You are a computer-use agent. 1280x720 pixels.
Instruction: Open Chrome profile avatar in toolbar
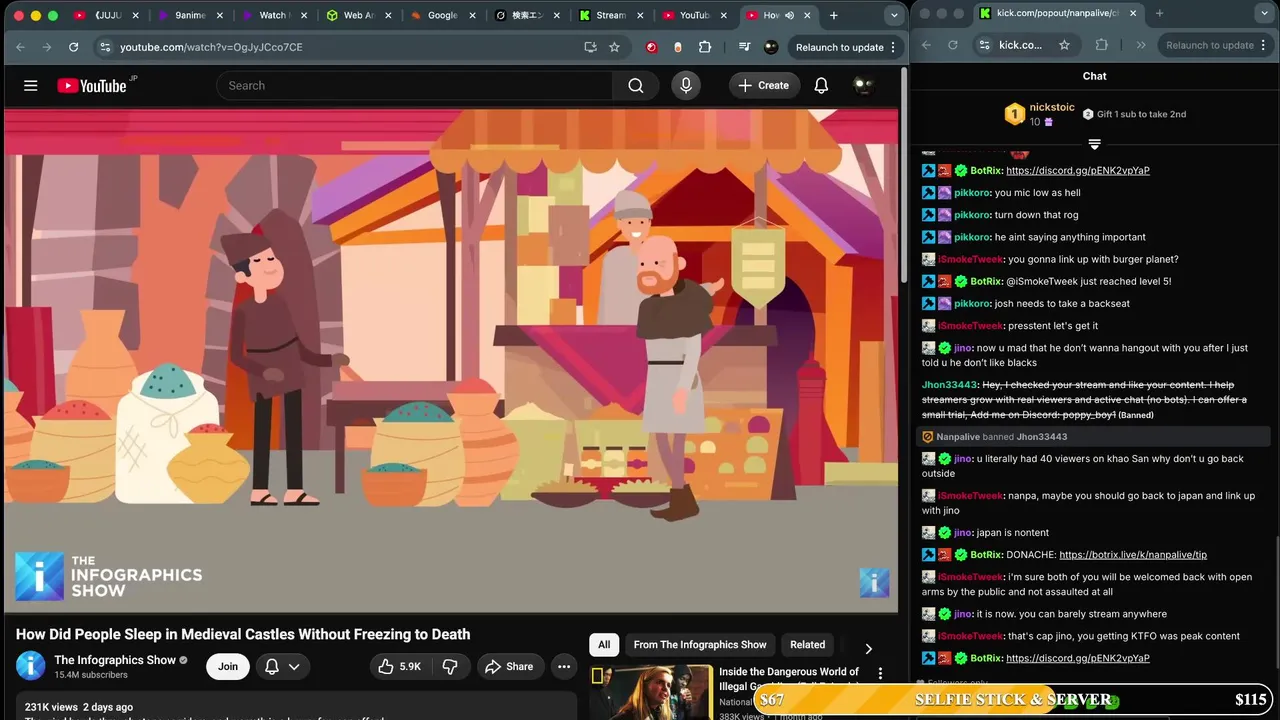pyautogui.click(x=771, y=47)
